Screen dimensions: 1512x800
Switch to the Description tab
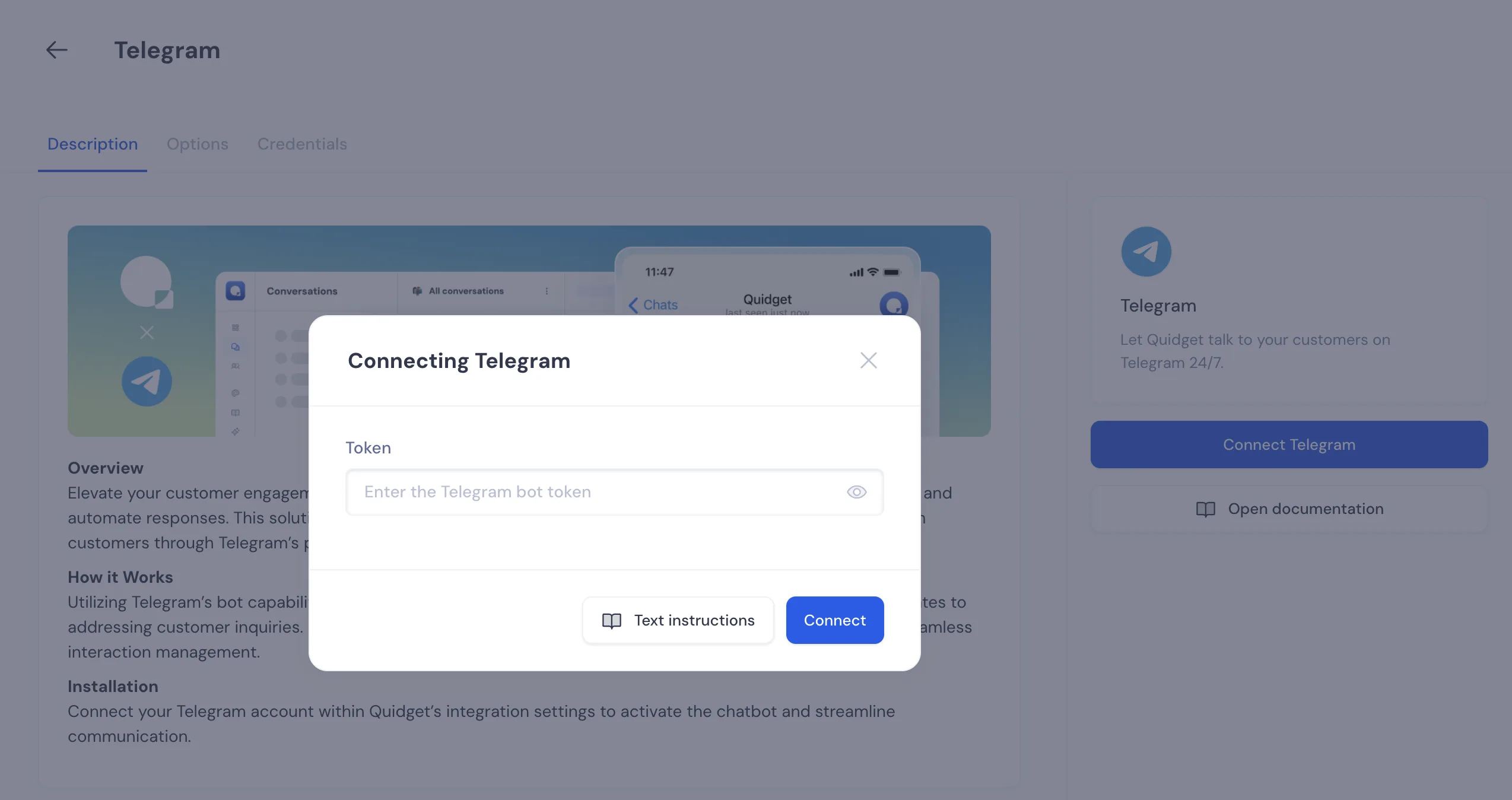click(x=93, y=144)
